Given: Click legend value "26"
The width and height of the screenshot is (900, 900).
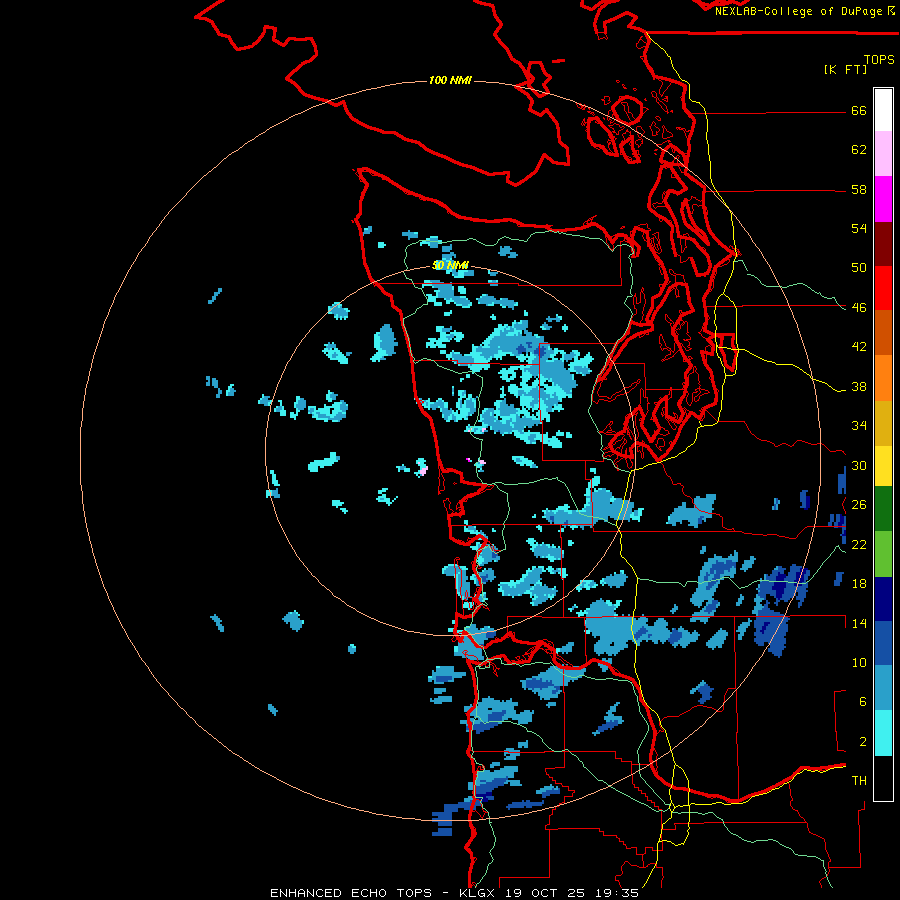Looking at the screenshot, I should [x=859, y=505].
